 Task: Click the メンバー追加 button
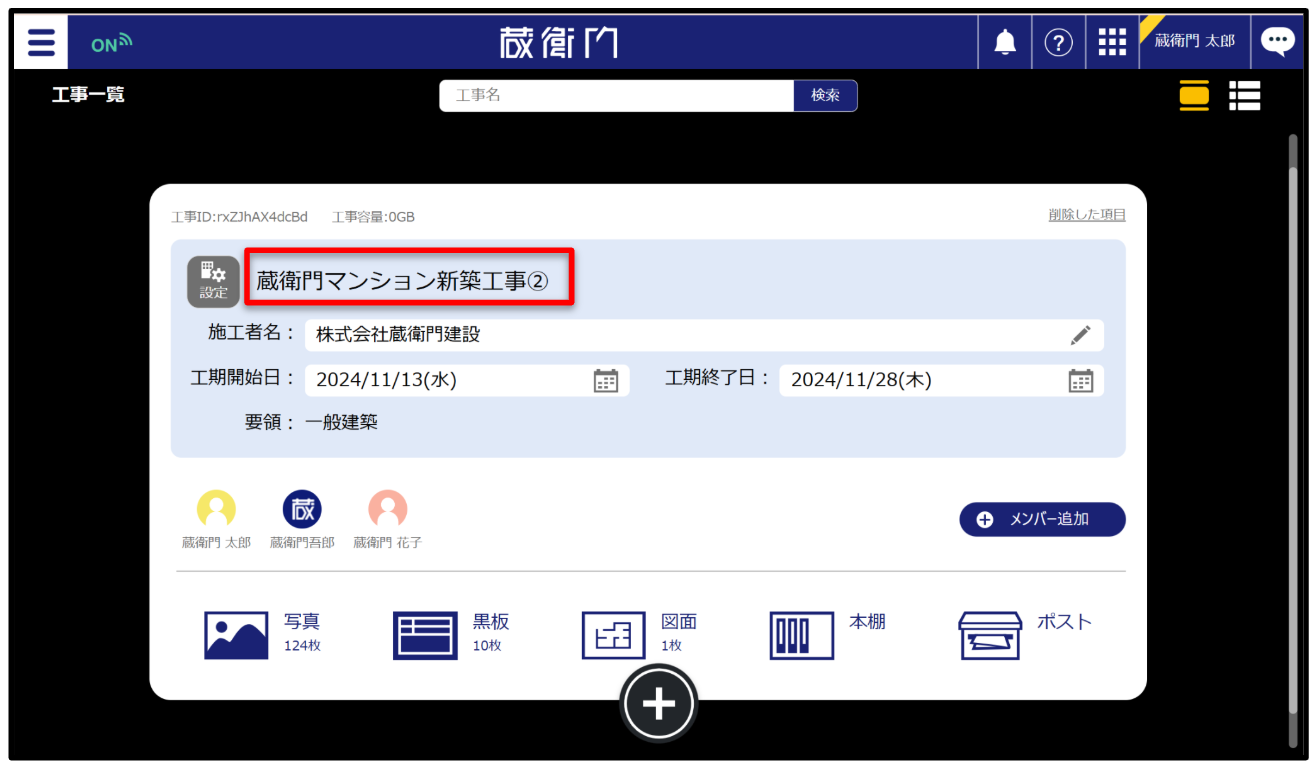[1042, 519]
